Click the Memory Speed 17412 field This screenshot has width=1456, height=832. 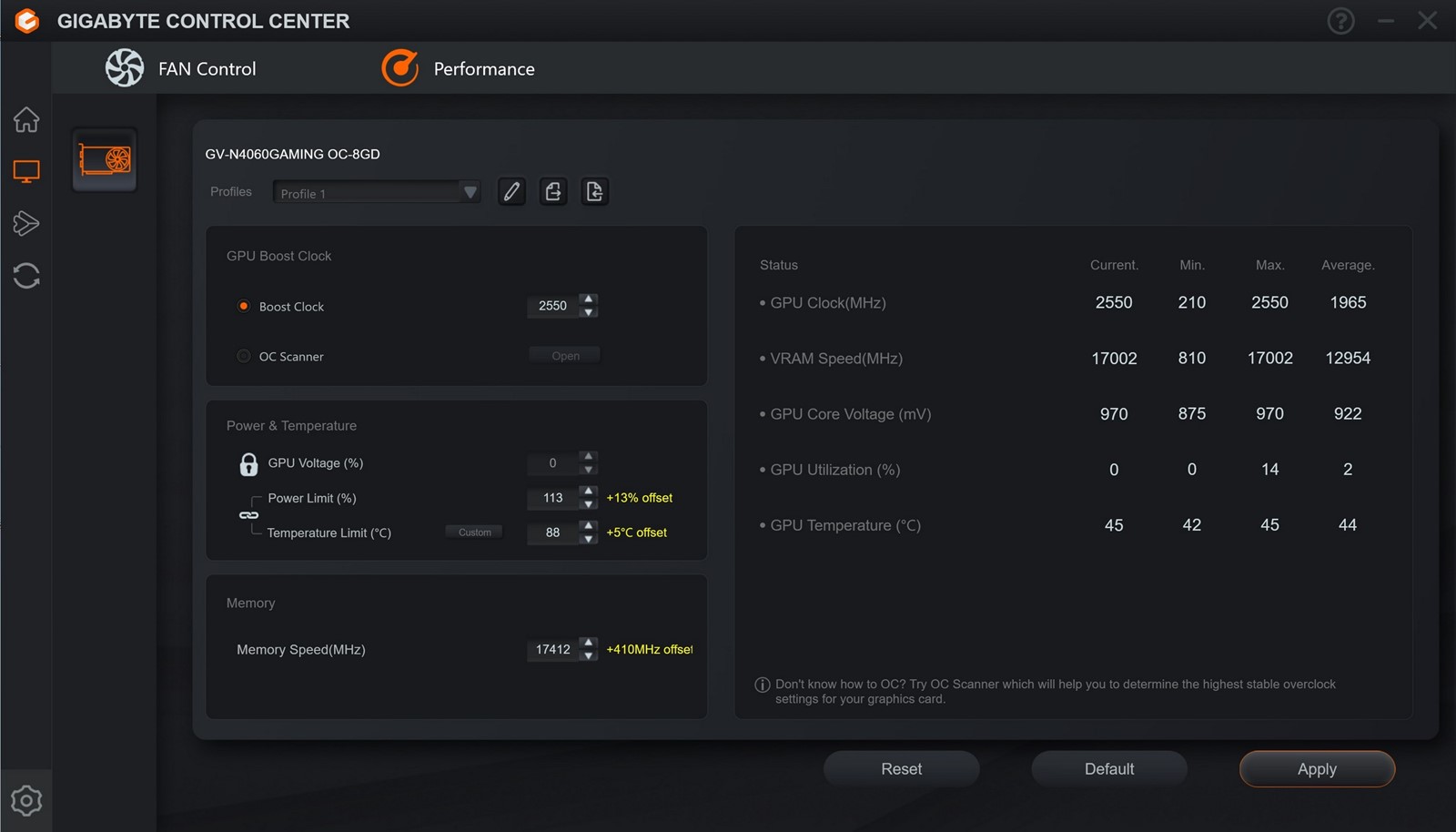pos(552,649)
